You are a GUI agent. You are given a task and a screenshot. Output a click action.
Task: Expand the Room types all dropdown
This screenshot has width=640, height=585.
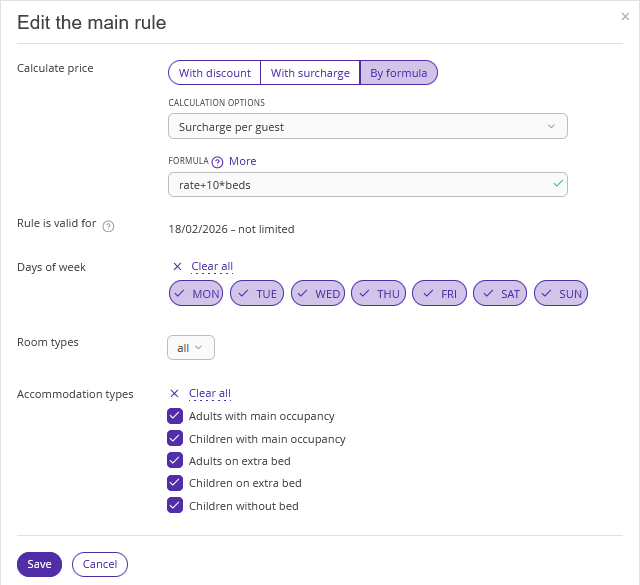[190, 348]
